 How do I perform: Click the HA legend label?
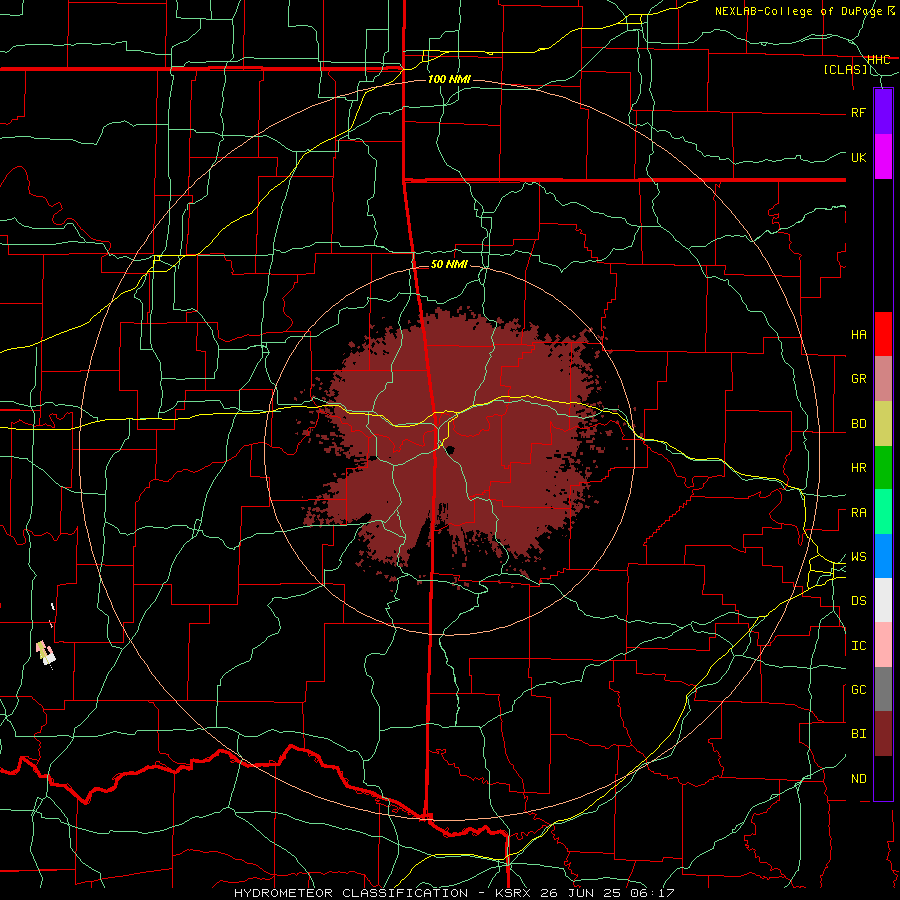tap(859, 335)
